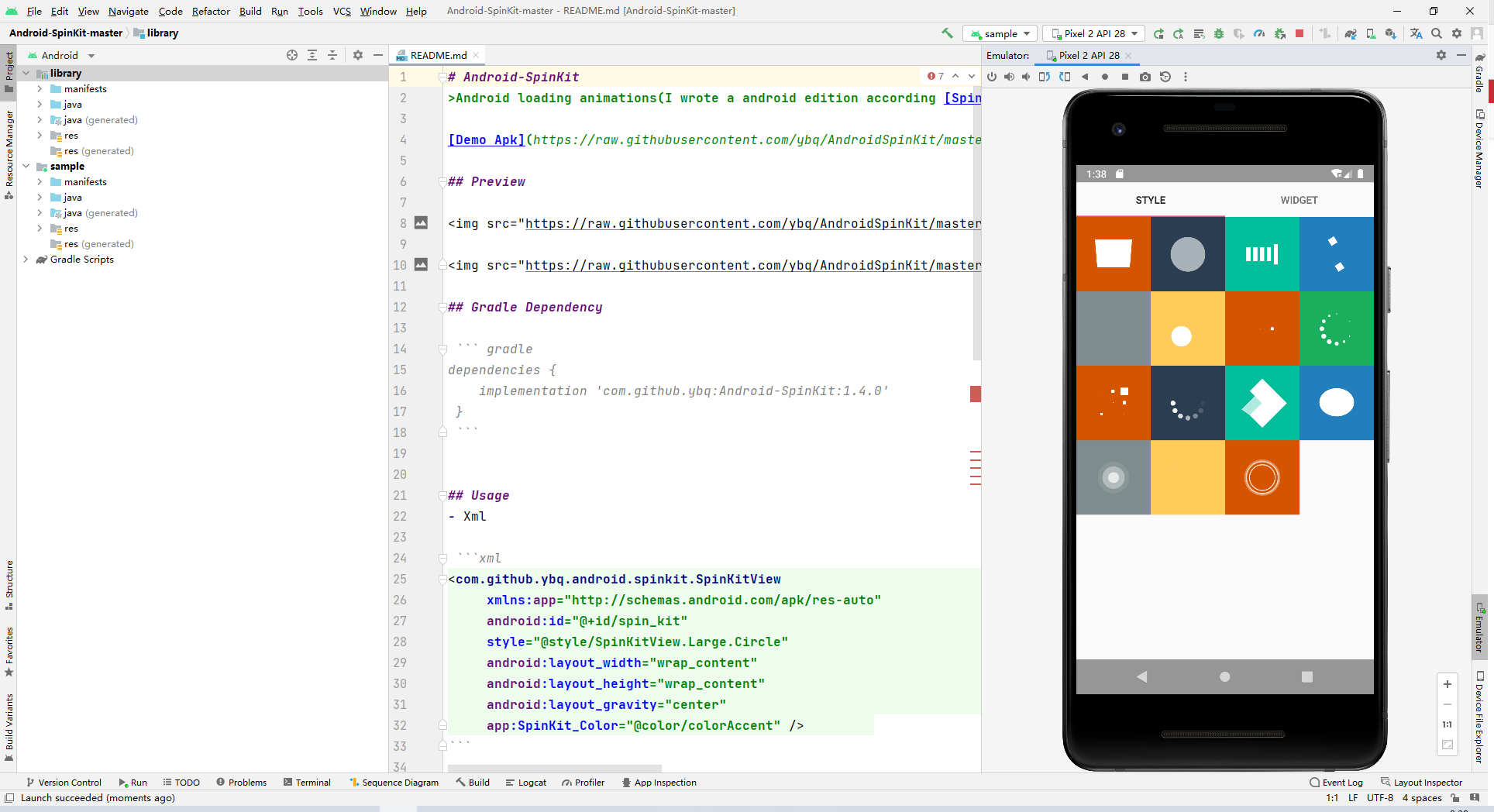
Task: Click Select Opened File target icon
Action: [x=292, y=55]
